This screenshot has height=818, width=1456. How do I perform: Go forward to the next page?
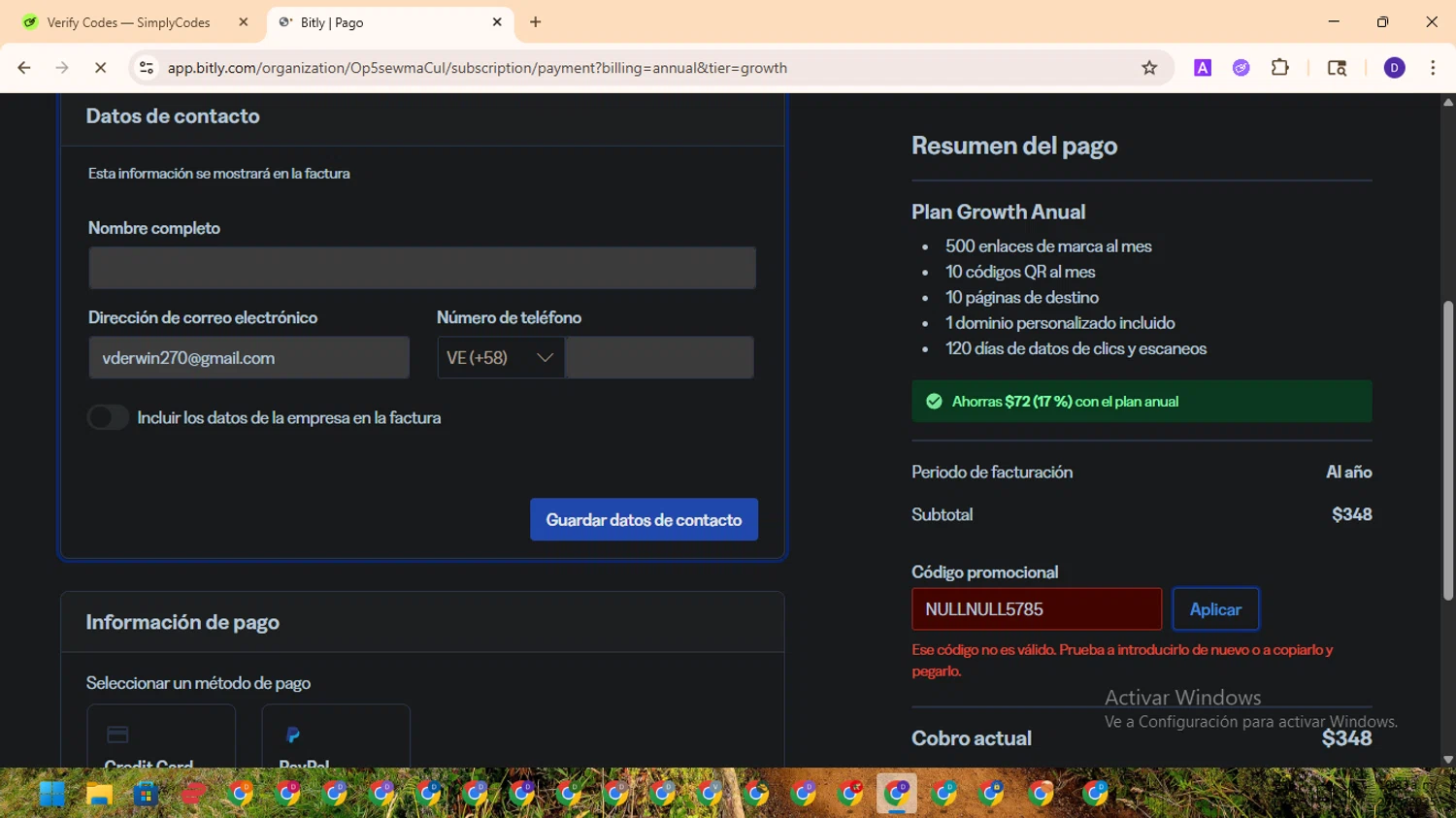62,68
